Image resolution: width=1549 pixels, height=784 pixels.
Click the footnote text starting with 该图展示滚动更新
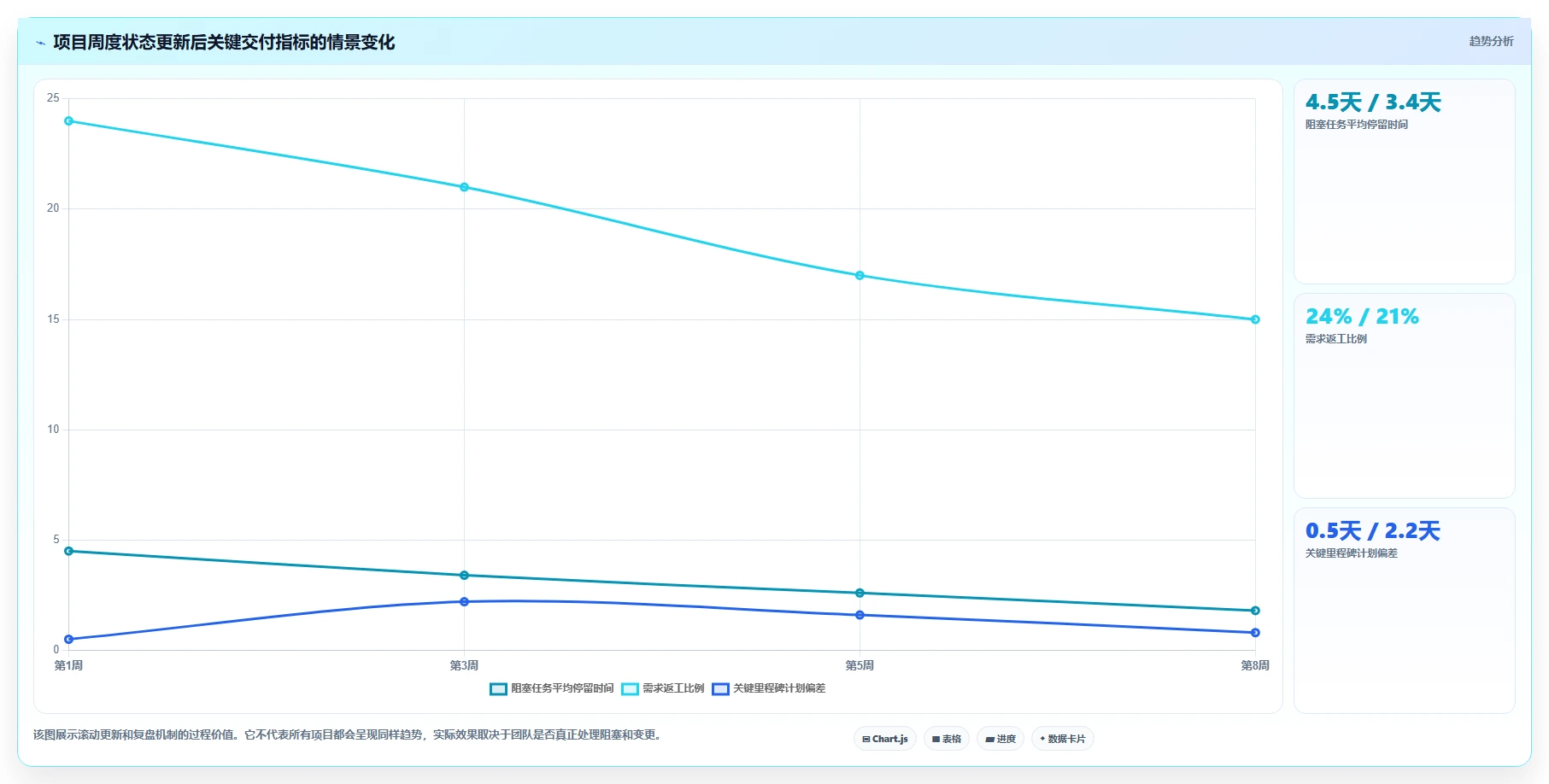click(349, 734)
